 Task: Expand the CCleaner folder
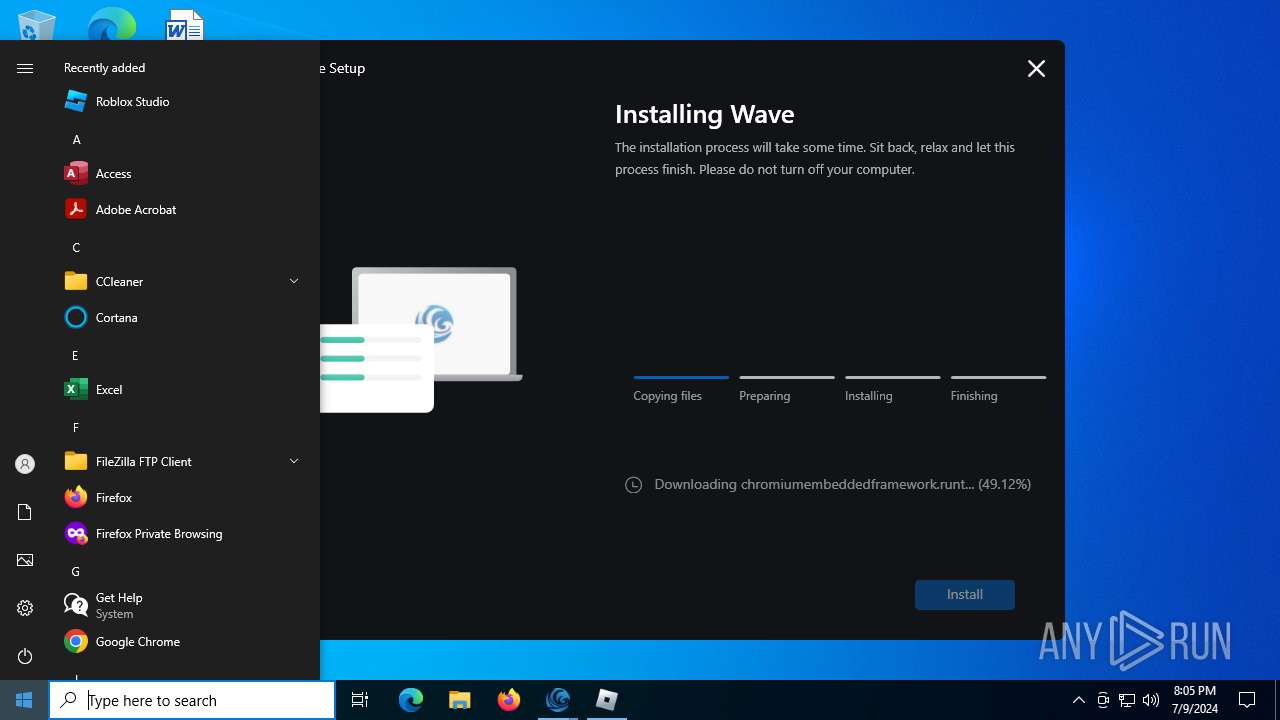294,281
